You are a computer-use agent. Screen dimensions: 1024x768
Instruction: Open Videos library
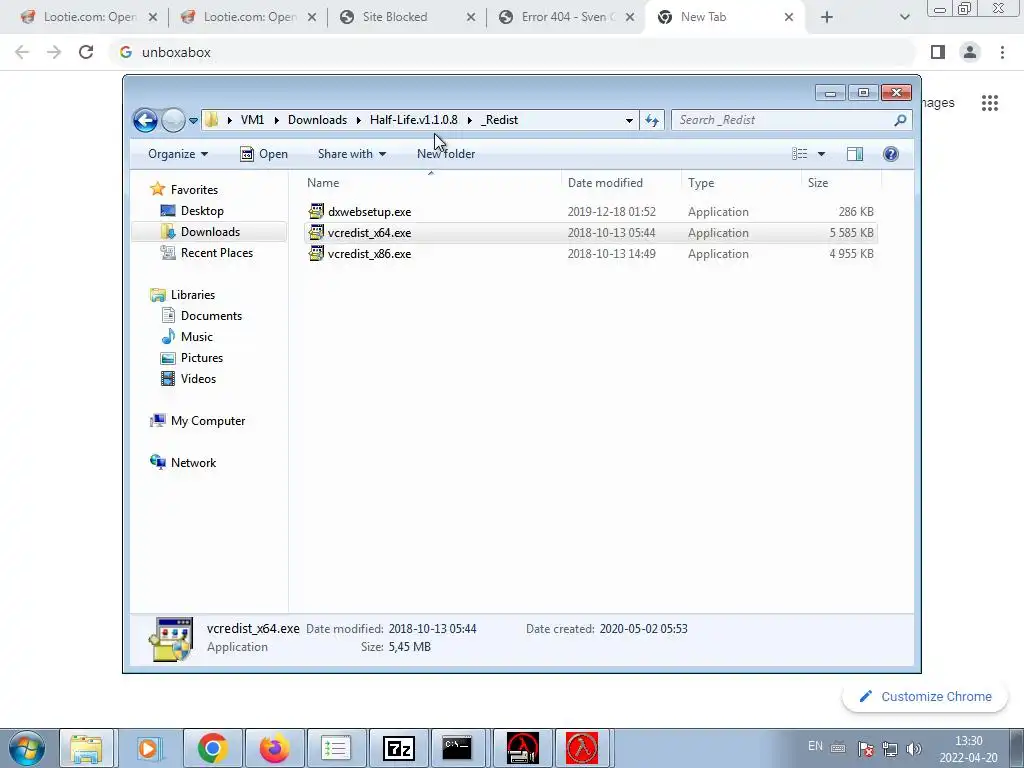click(x=198, y=379)
